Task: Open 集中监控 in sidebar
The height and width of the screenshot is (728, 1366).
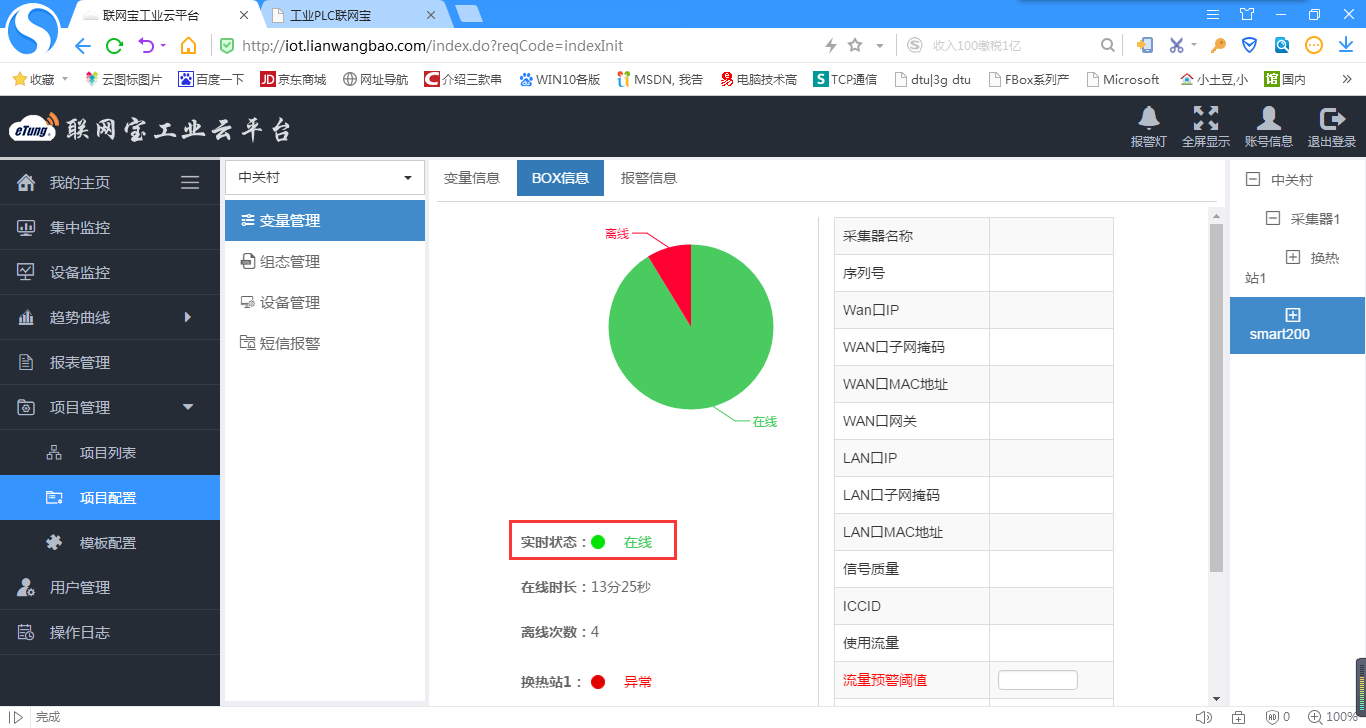Action: [110, 227]
